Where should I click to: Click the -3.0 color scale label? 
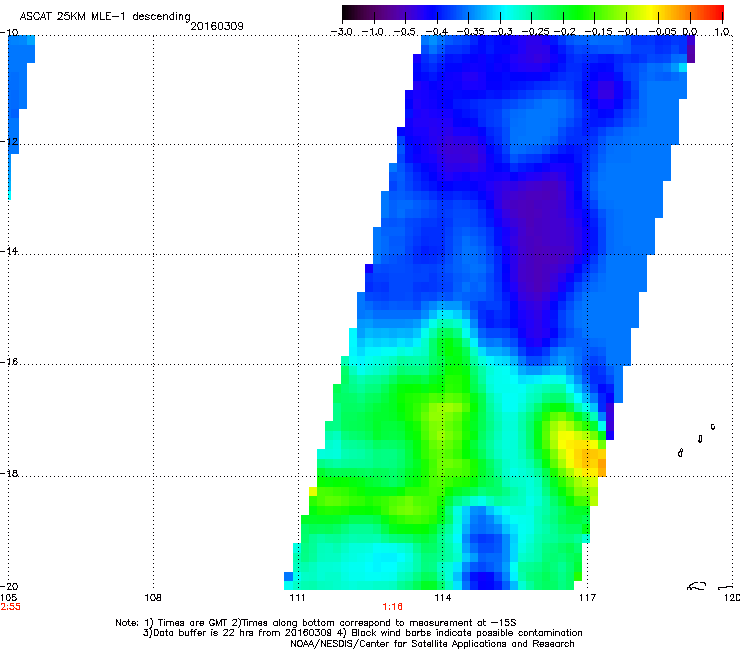tap(341, 32)
